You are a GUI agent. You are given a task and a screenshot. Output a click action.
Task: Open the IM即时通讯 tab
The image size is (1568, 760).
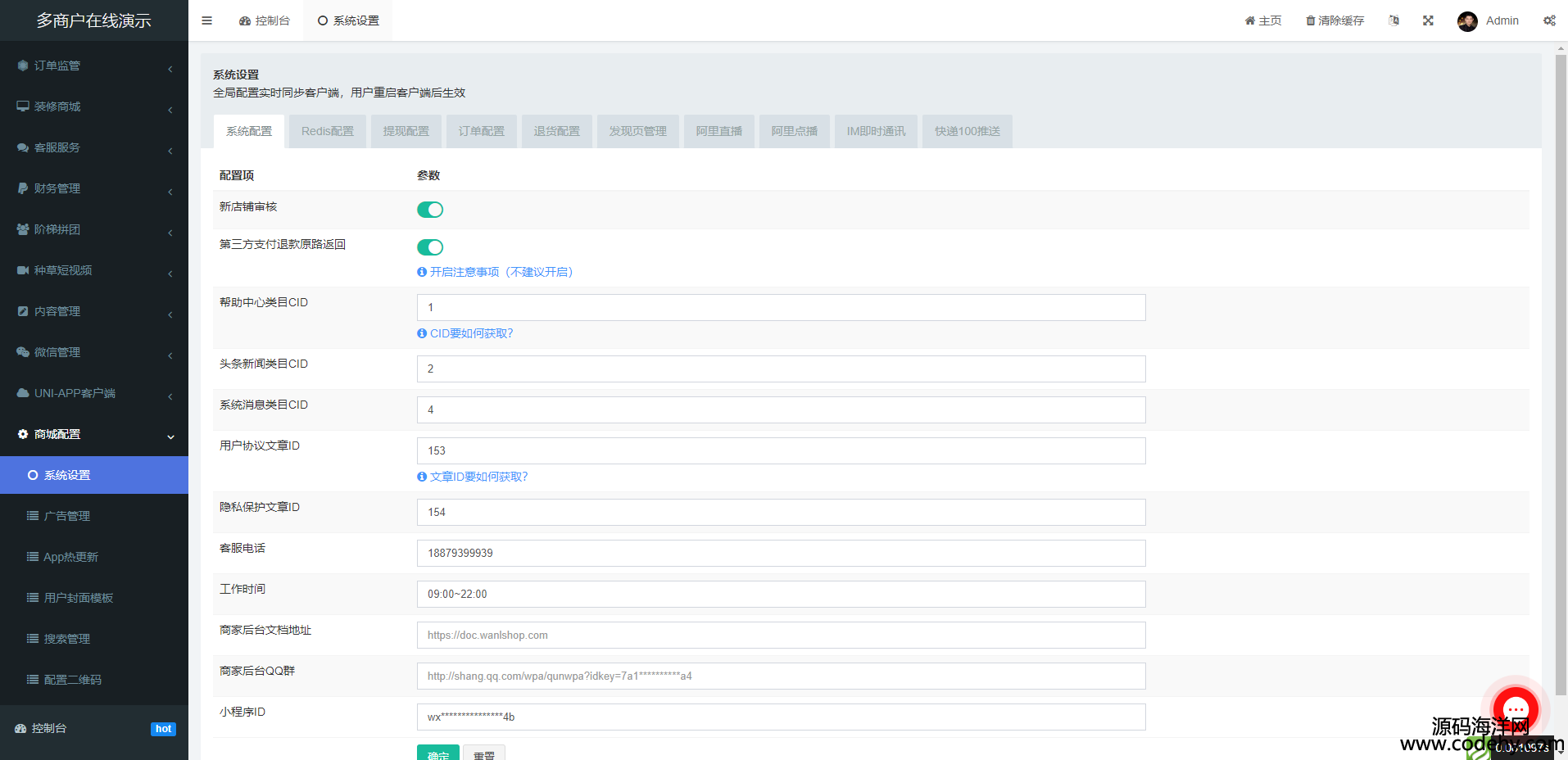pyautogui.click(x=877, y=131)
